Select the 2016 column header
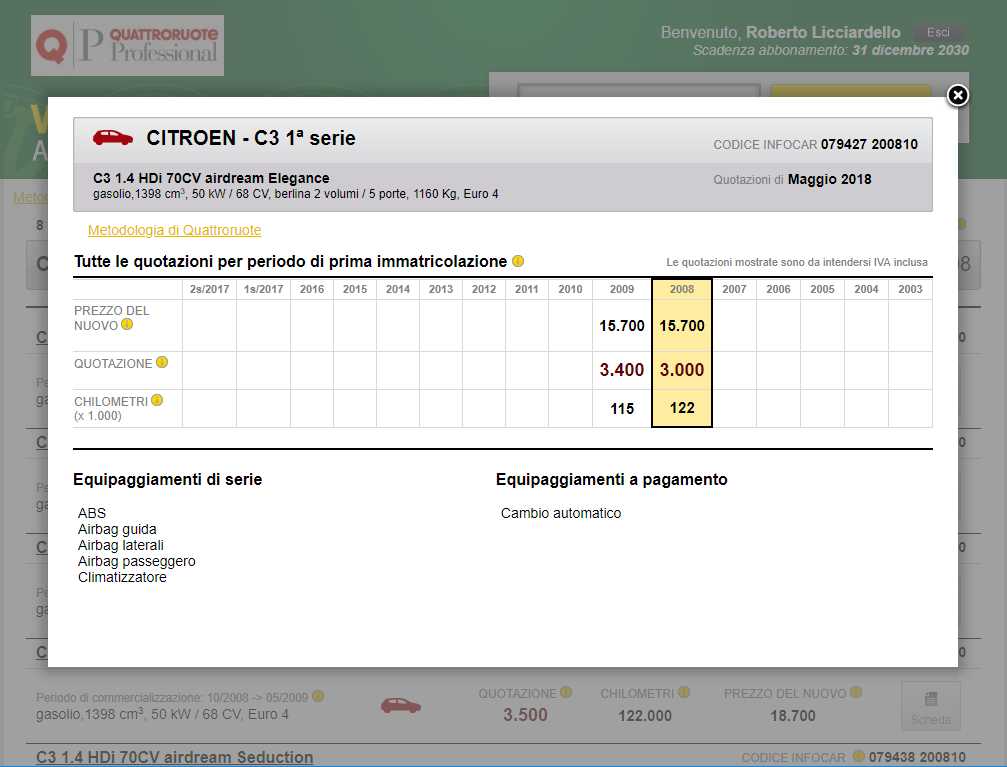This screenshot has height=767, width=1007. point(312,289)
